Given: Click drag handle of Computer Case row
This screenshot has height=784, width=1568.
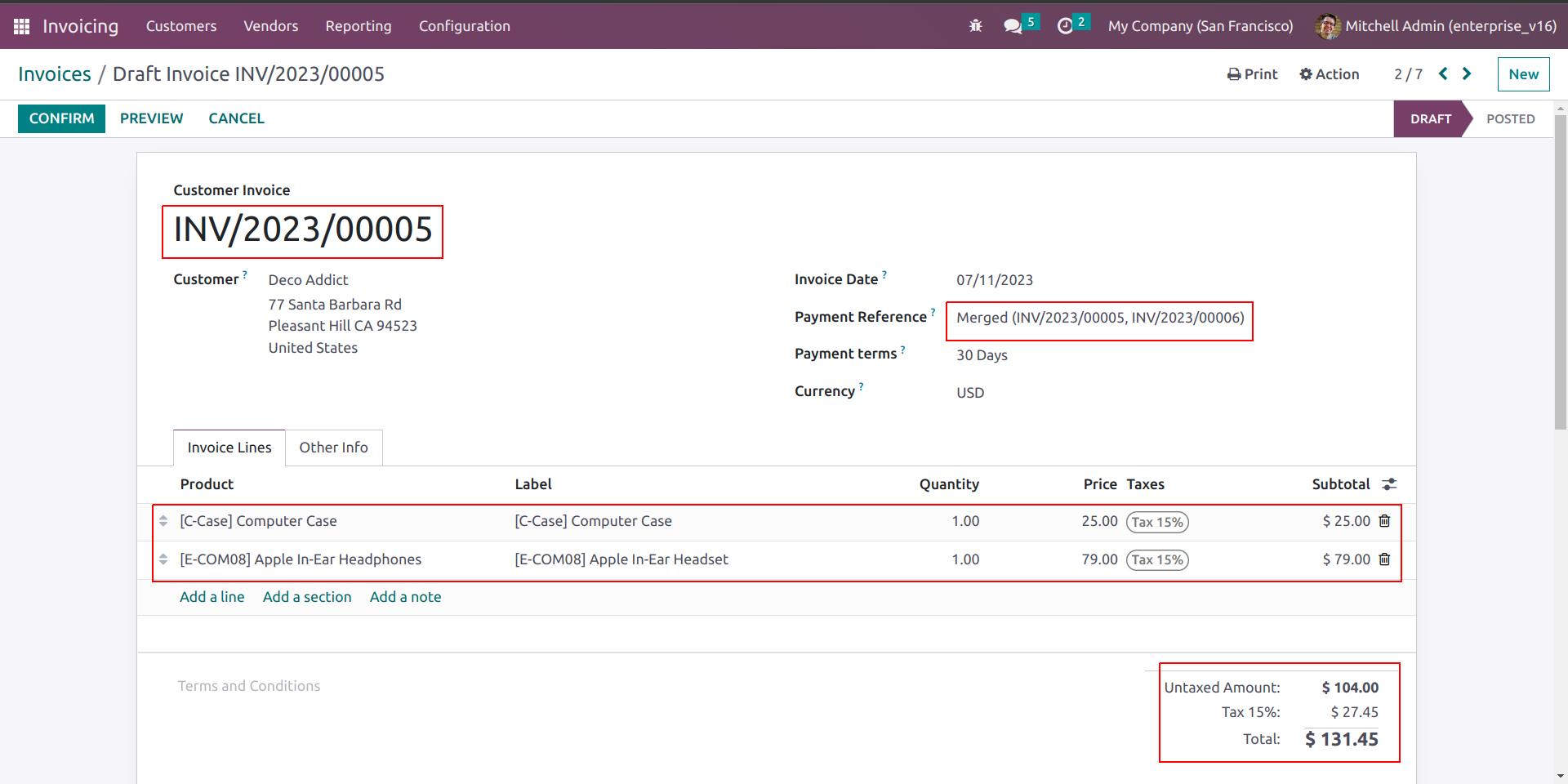Looking at the screenshot, I should (x=163, y=521).
